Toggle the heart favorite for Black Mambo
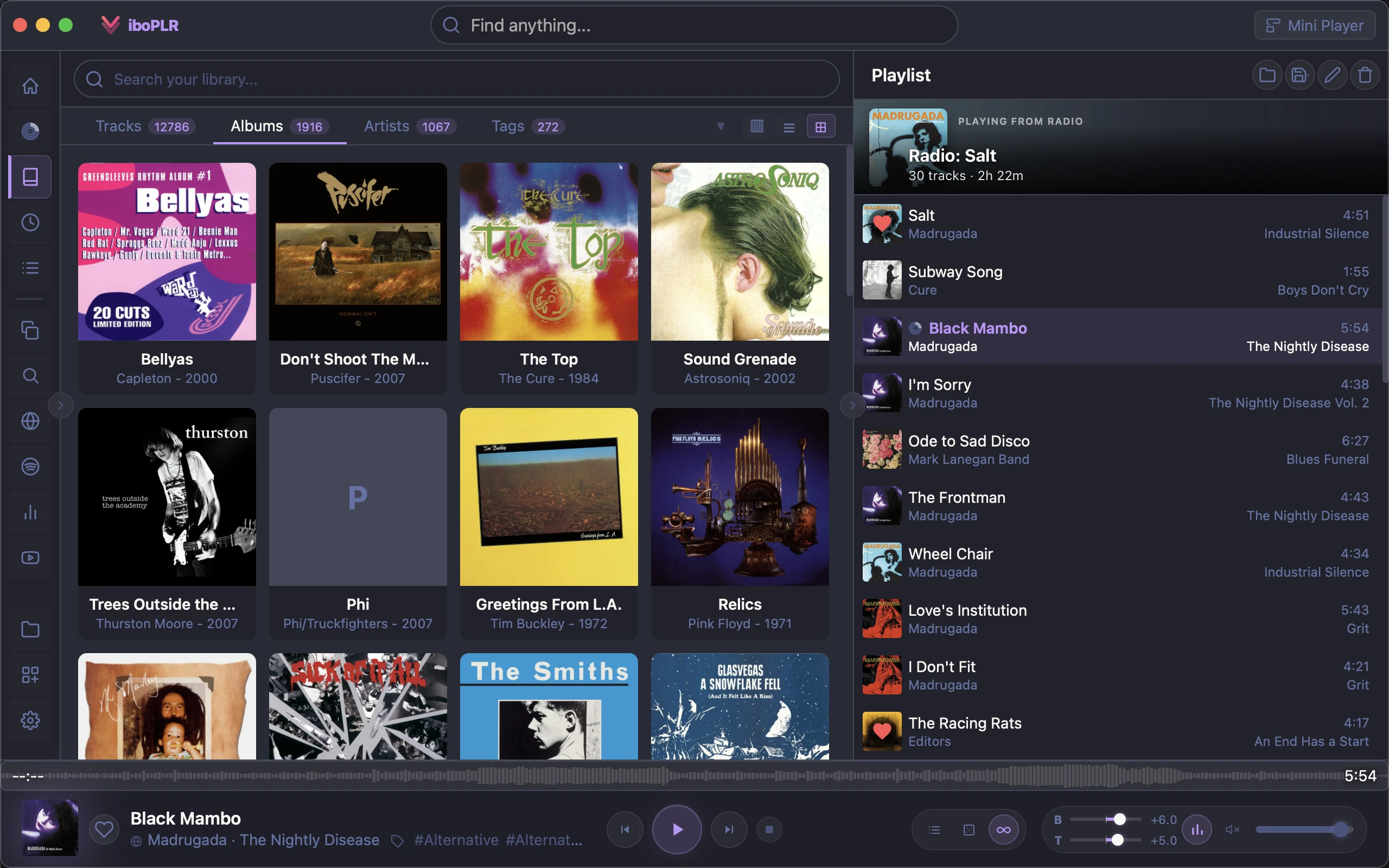This screenshot has height=868, width=1389. tap(104, 829)
